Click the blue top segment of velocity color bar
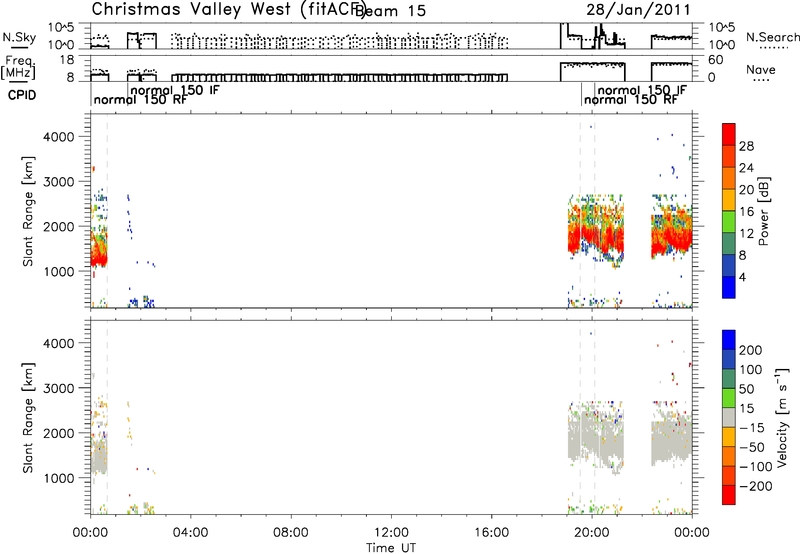Viewport: 800px width, 554px height. tap(729, 340)
